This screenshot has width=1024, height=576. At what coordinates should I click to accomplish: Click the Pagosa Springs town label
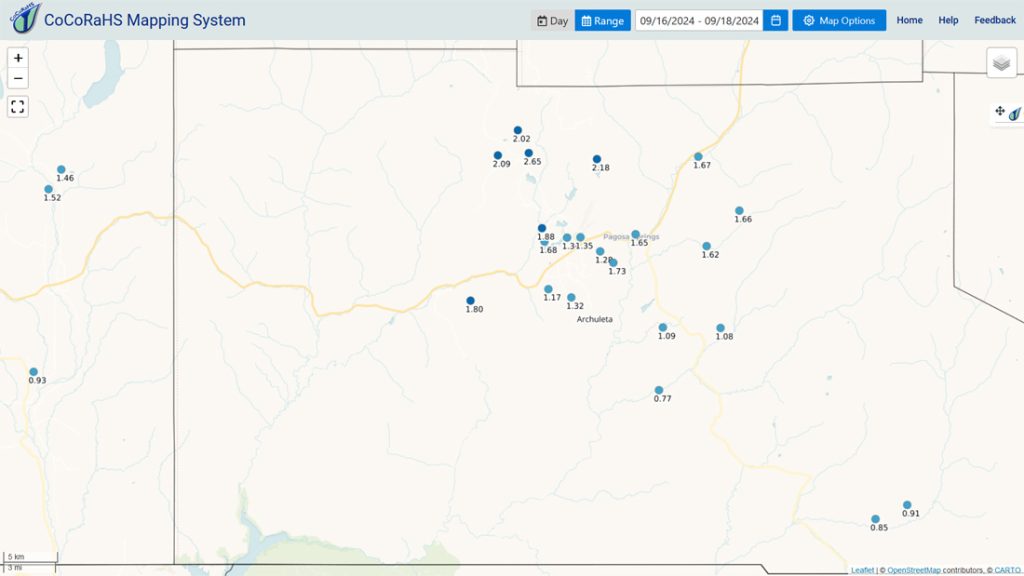point(631,236)
